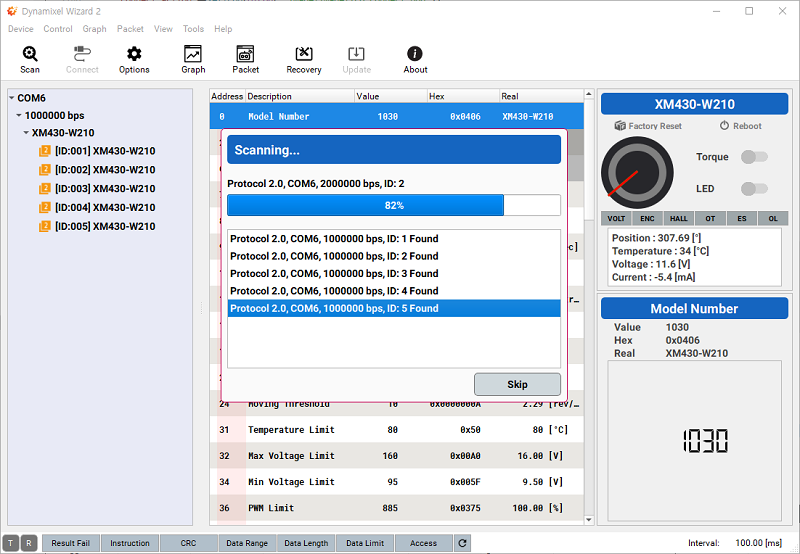This screenshot has width=800, height=554.
Task: Select the Max Voltage Limit row
Action: [x=396, y=456]
